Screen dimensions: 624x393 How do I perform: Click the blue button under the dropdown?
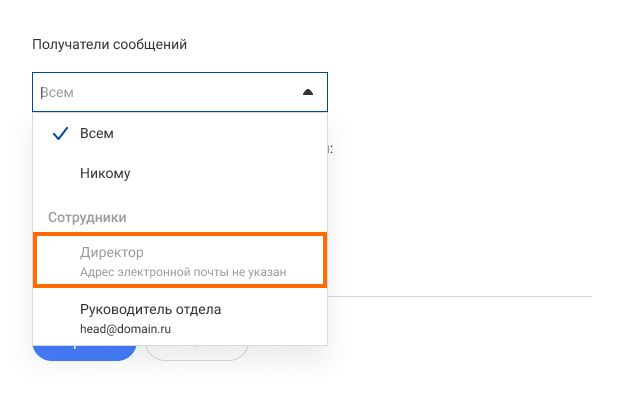[84, 353]
